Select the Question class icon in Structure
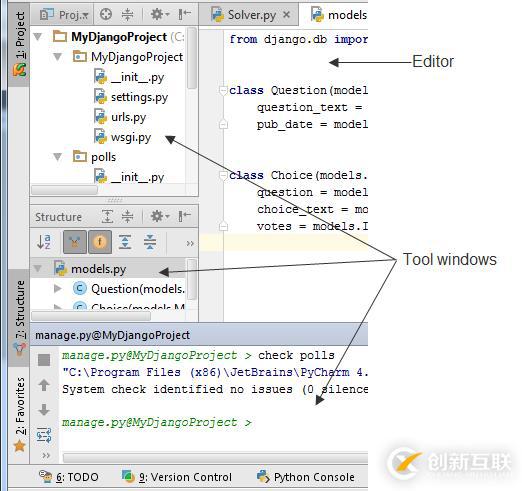 80,289
